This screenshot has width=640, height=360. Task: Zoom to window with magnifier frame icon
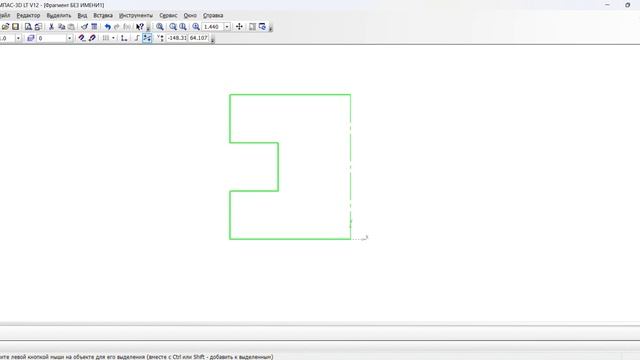tap(160, 27)
